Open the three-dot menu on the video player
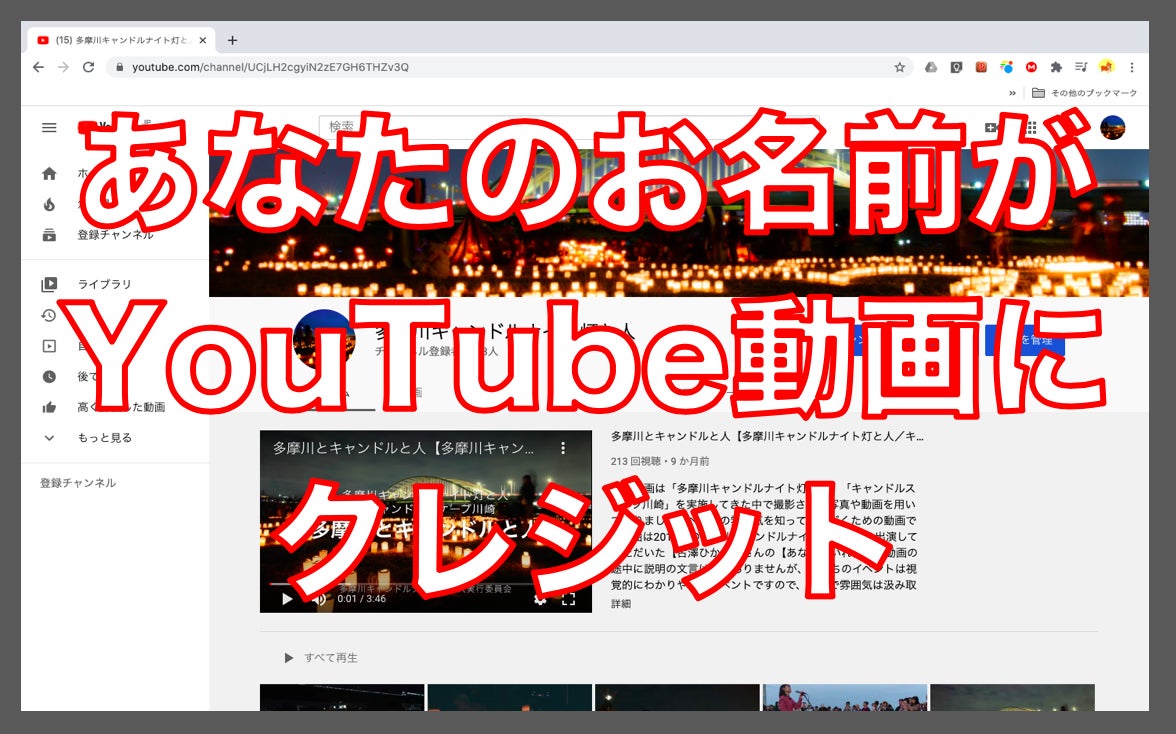 point(563,449)
